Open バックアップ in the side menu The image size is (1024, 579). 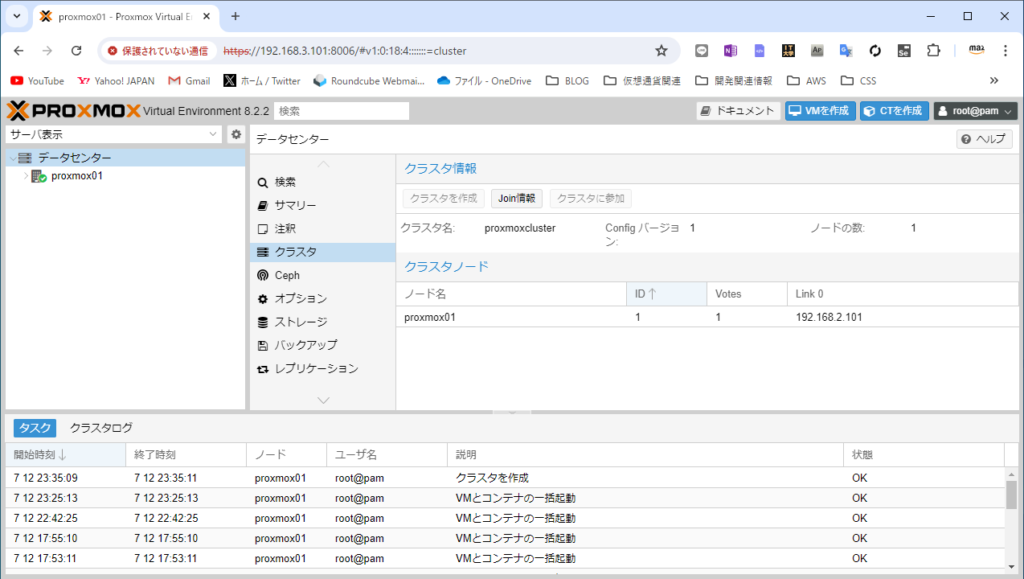305,345
